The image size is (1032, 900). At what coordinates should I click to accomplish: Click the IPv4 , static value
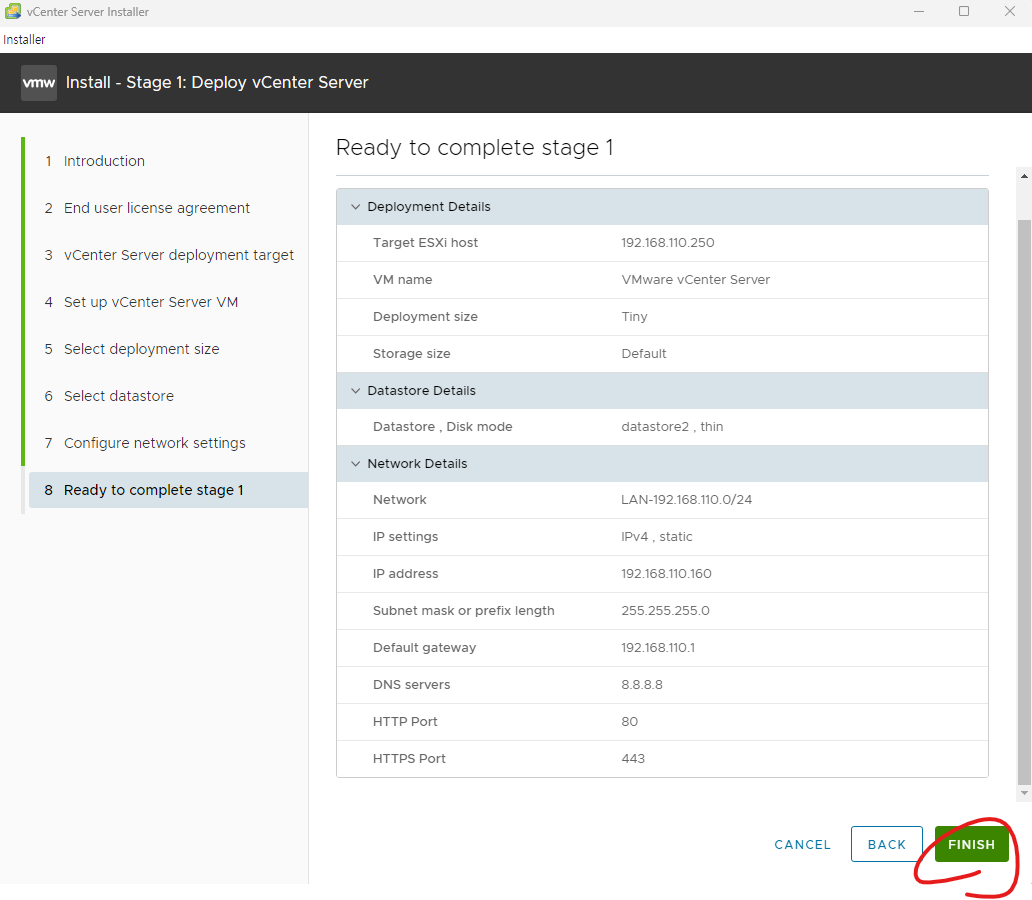point(657,537)
